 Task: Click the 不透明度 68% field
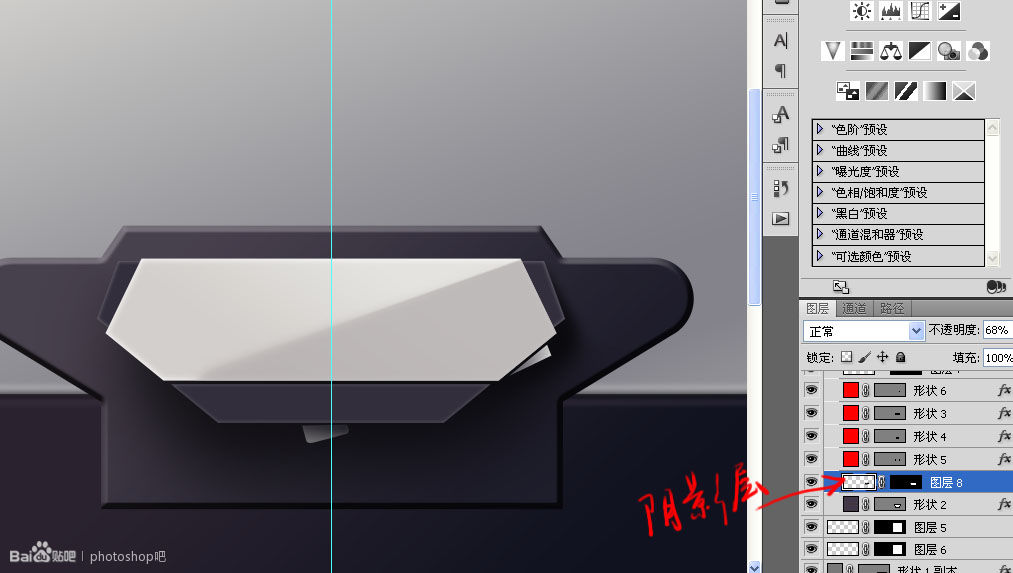(x=997, y=330)
